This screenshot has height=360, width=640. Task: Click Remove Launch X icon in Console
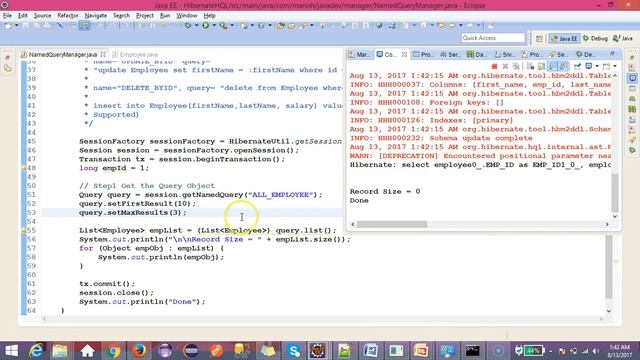click(x=505, y=66)
